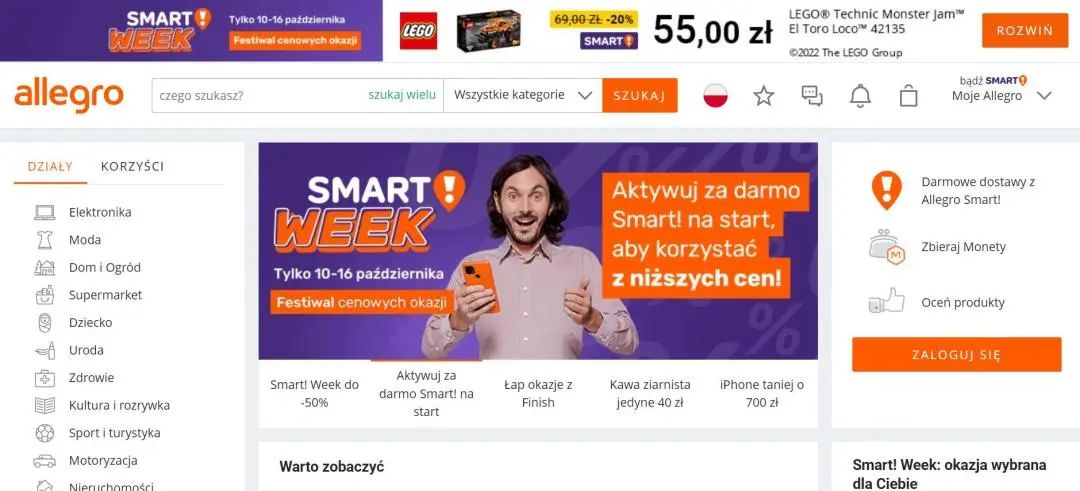Screen dimensions: 1080x491
Task: Click the Supermarket basket icon
Action: (45, 295)
